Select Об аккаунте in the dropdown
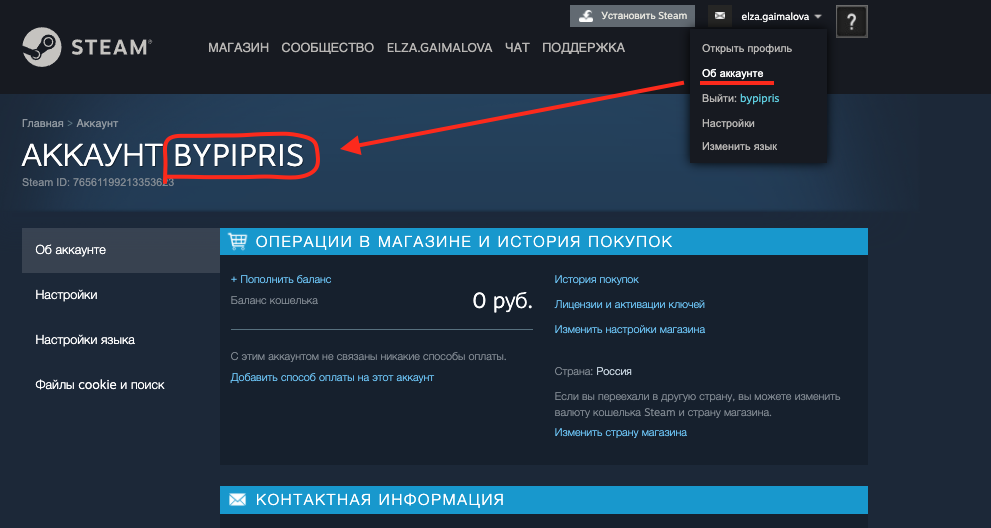This screenshot has height=528, width=991. [733, 73]
